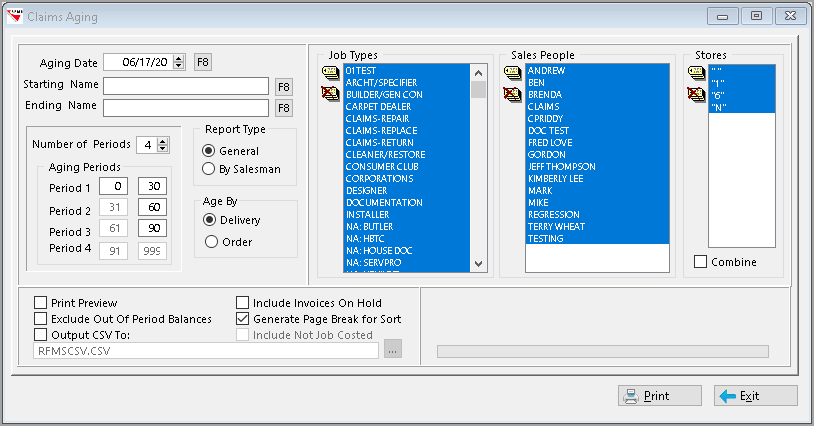
Task: Click the Exit button
Action: [x=755, y=396]
